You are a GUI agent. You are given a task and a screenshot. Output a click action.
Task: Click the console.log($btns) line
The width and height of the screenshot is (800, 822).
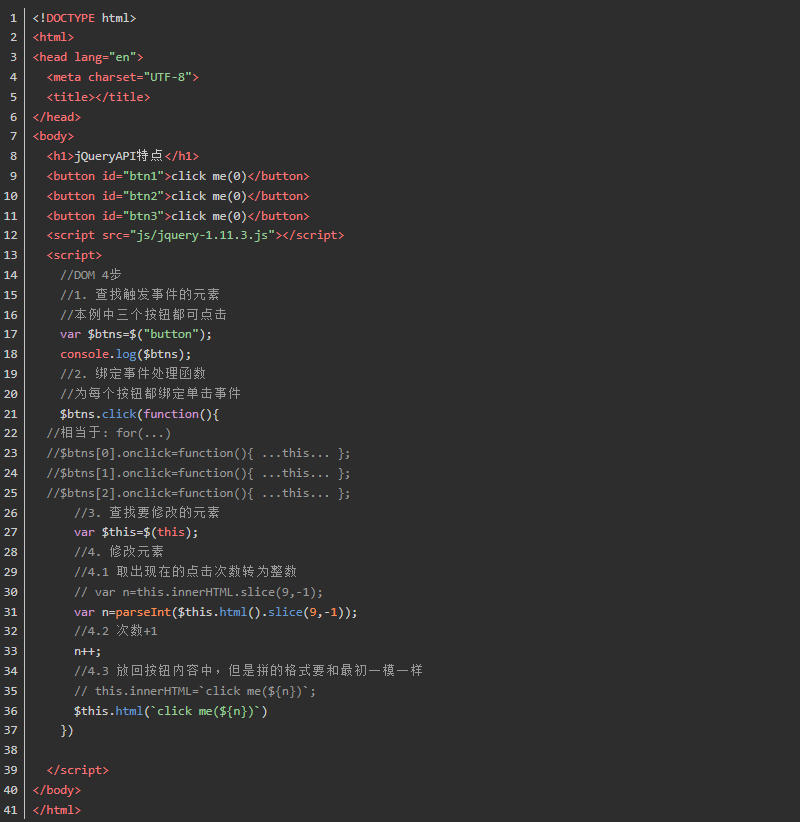(x=125, y=354)
